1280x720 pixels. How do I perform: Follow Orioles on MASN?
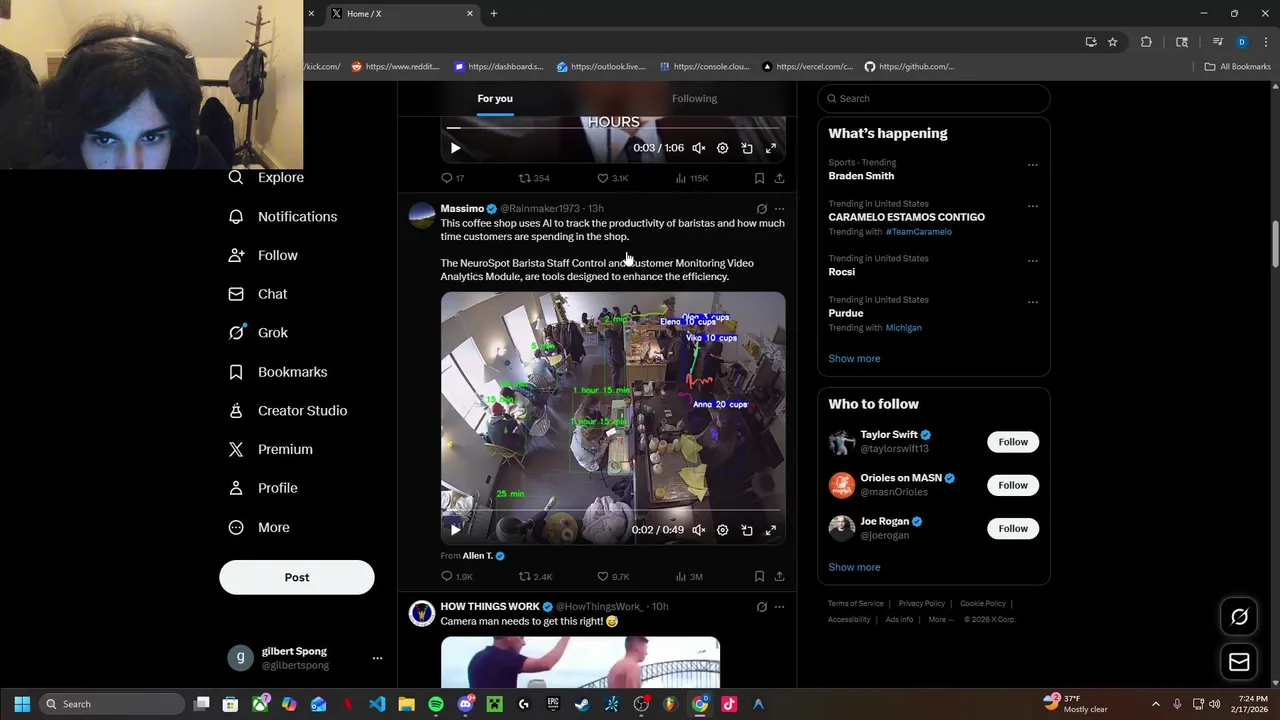1013,485
